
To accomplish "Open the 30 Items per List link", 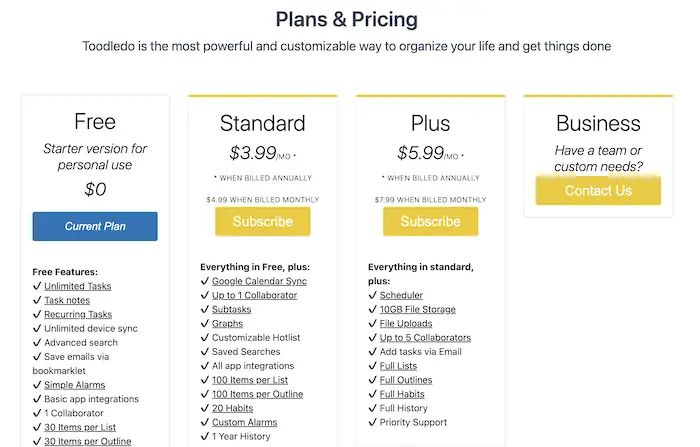I will pyautogui.click(x=80, y=427).
